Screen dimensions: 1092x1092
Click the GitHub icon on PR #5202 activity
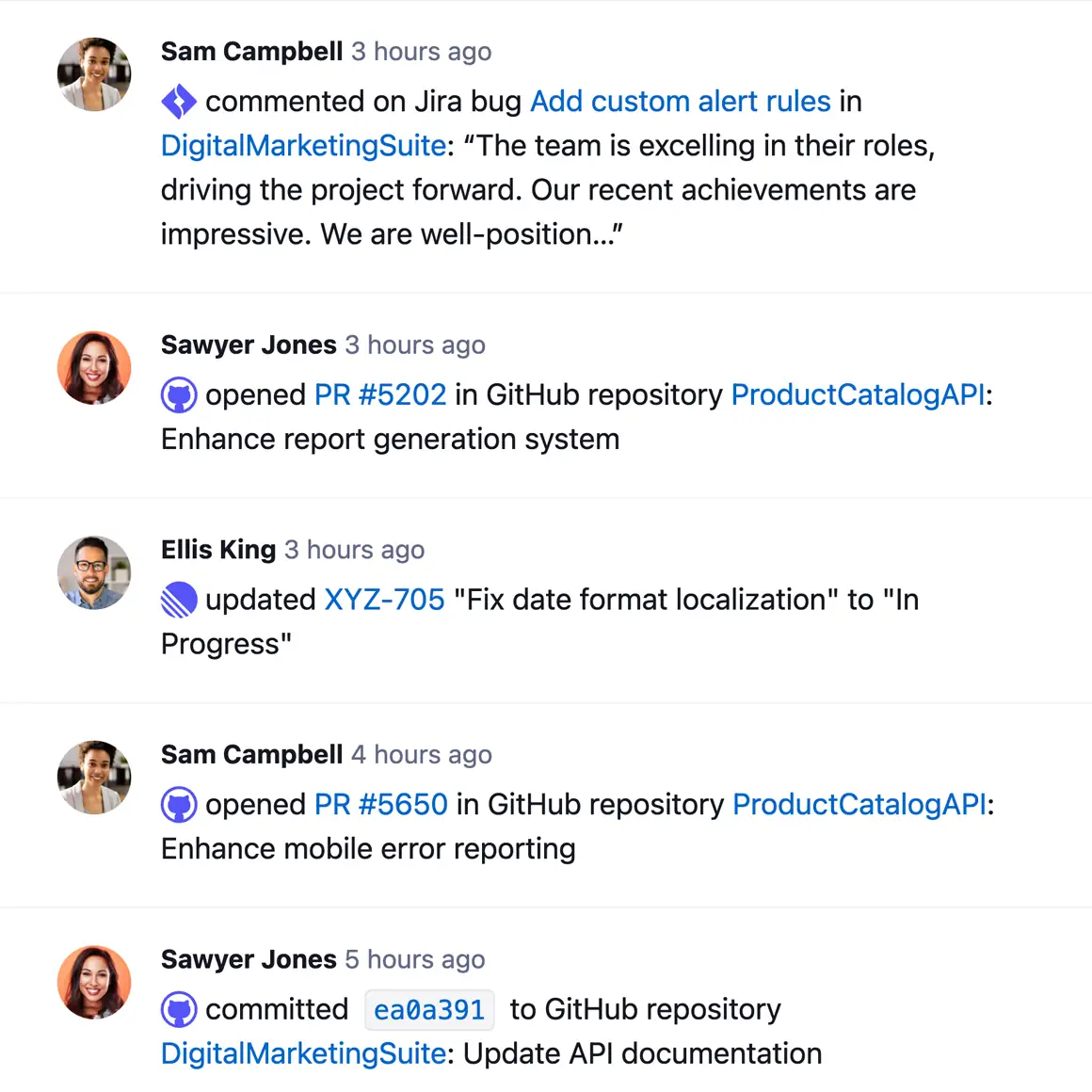point(179,394)
